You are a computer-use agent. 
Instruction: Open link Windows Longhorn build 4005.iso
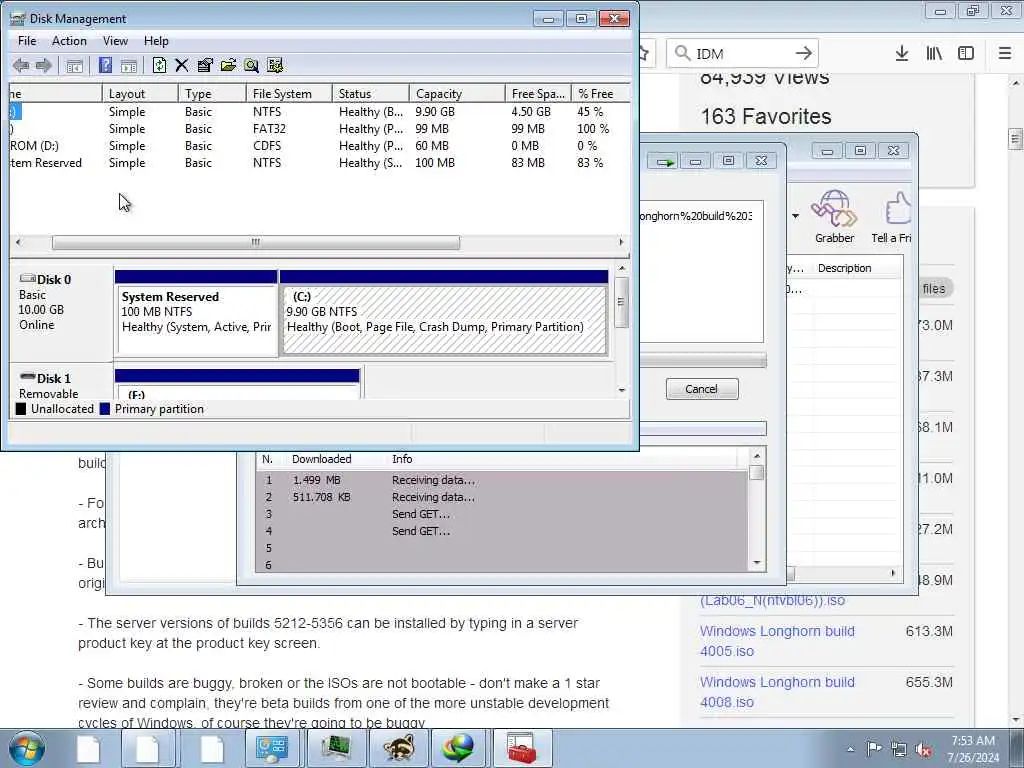[x=777, y=641]
